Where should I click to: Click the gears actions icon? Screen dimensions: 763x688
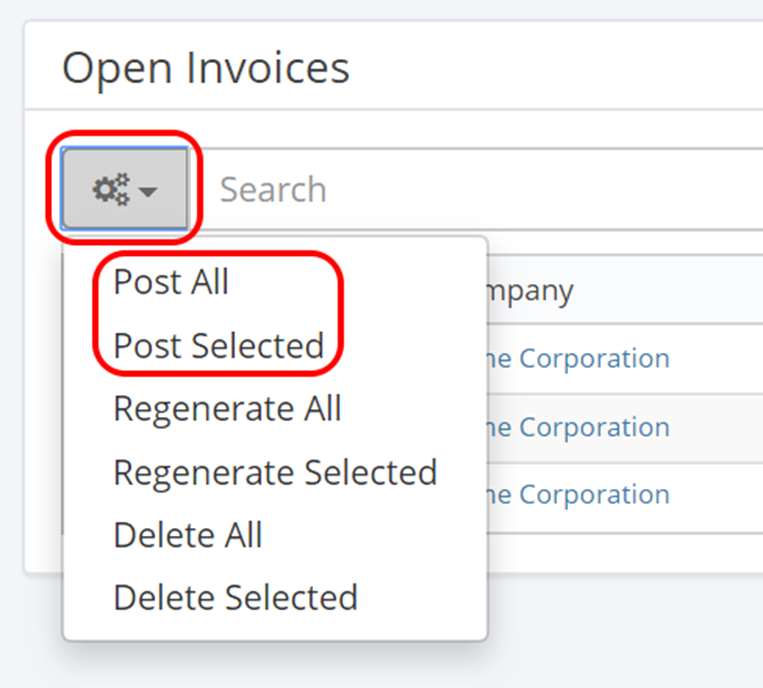(x=111, y=189)
